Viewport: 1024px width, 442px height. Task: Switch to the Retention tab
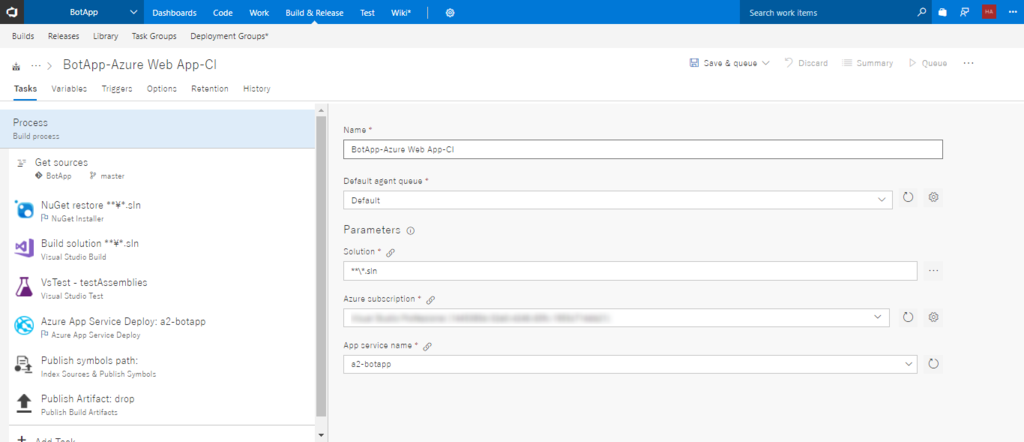coord(210,89)
